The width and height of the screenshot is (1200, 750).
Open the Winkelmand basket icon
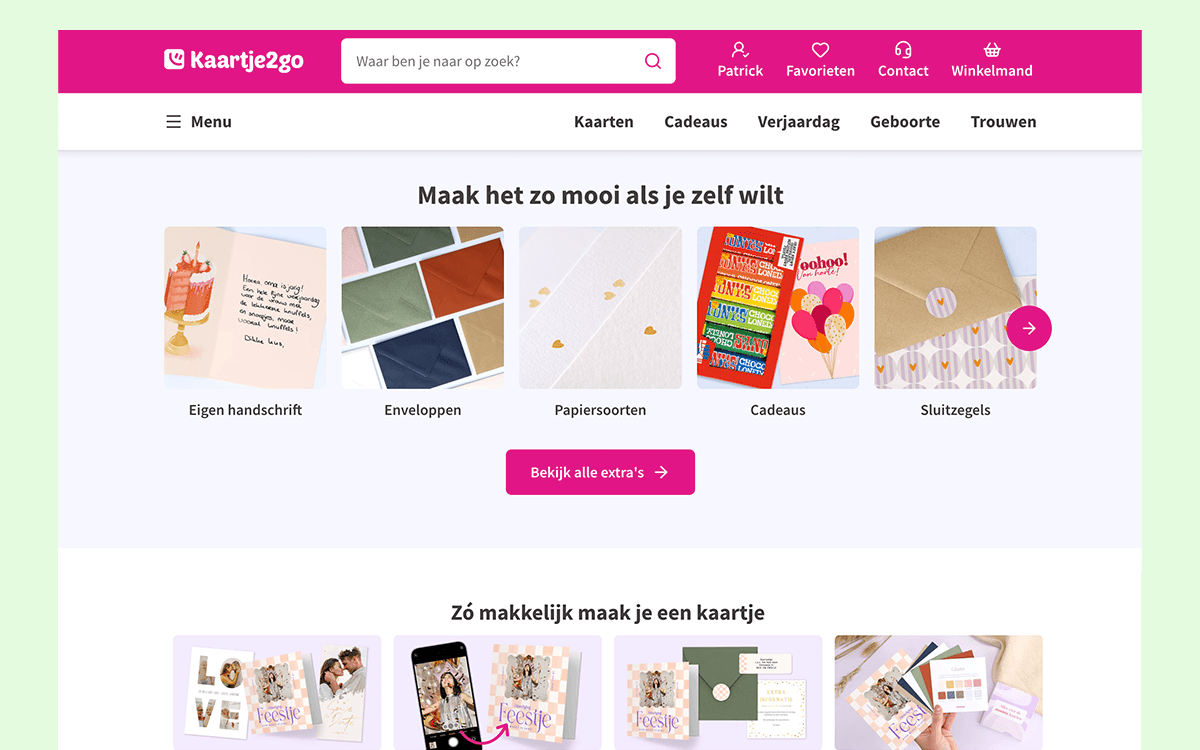[x=992, y=50]
